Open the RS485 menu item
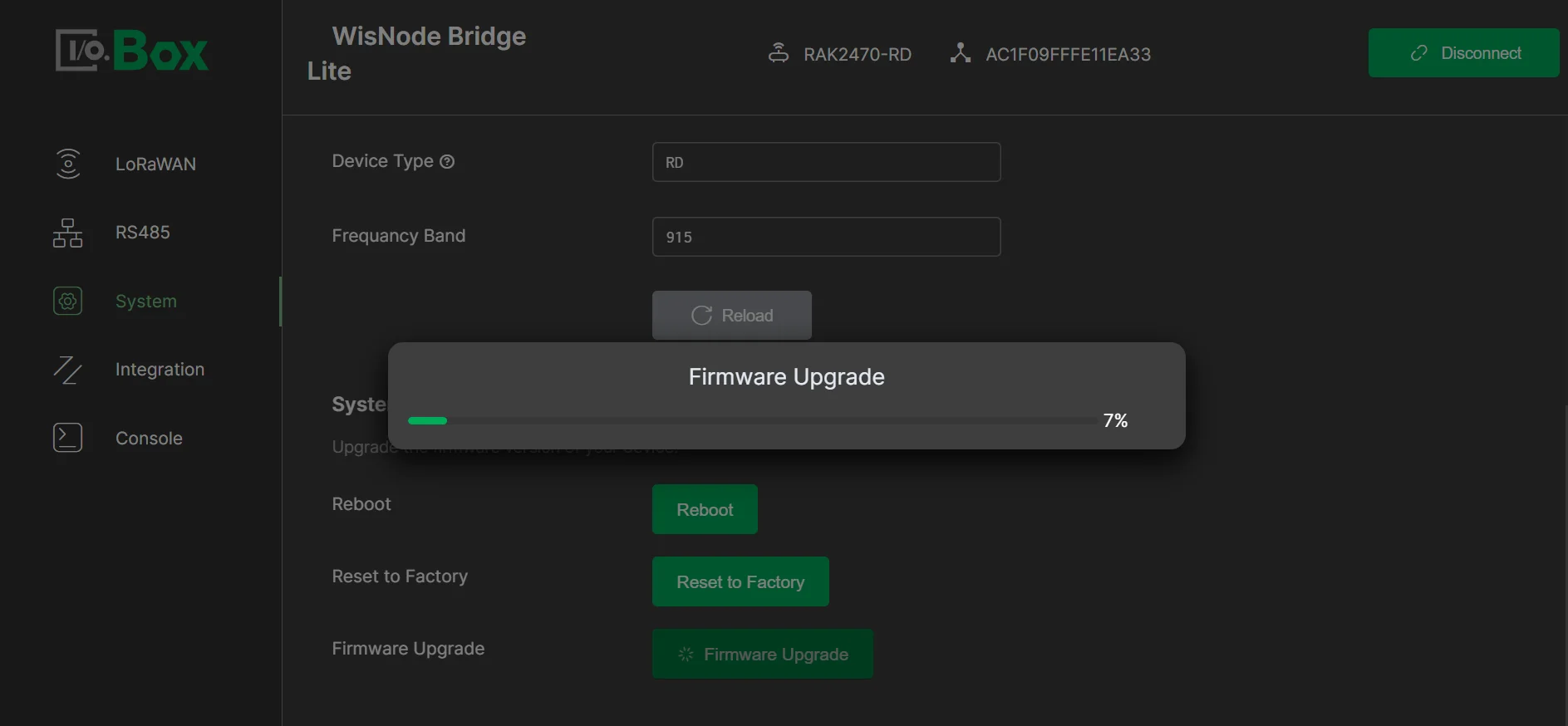 (143, 233)
